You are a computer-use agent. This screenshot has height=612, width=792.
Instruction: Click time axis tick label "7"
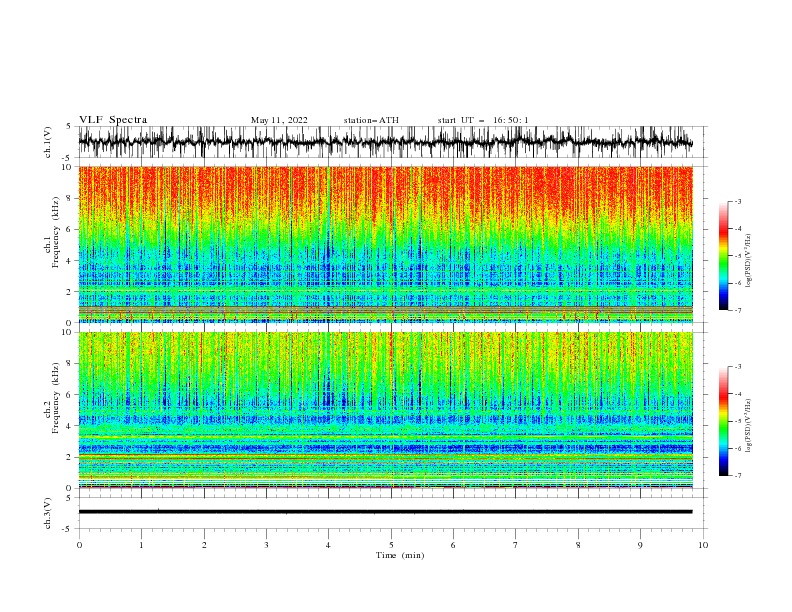pyautogui.click(x=516, y=545)
